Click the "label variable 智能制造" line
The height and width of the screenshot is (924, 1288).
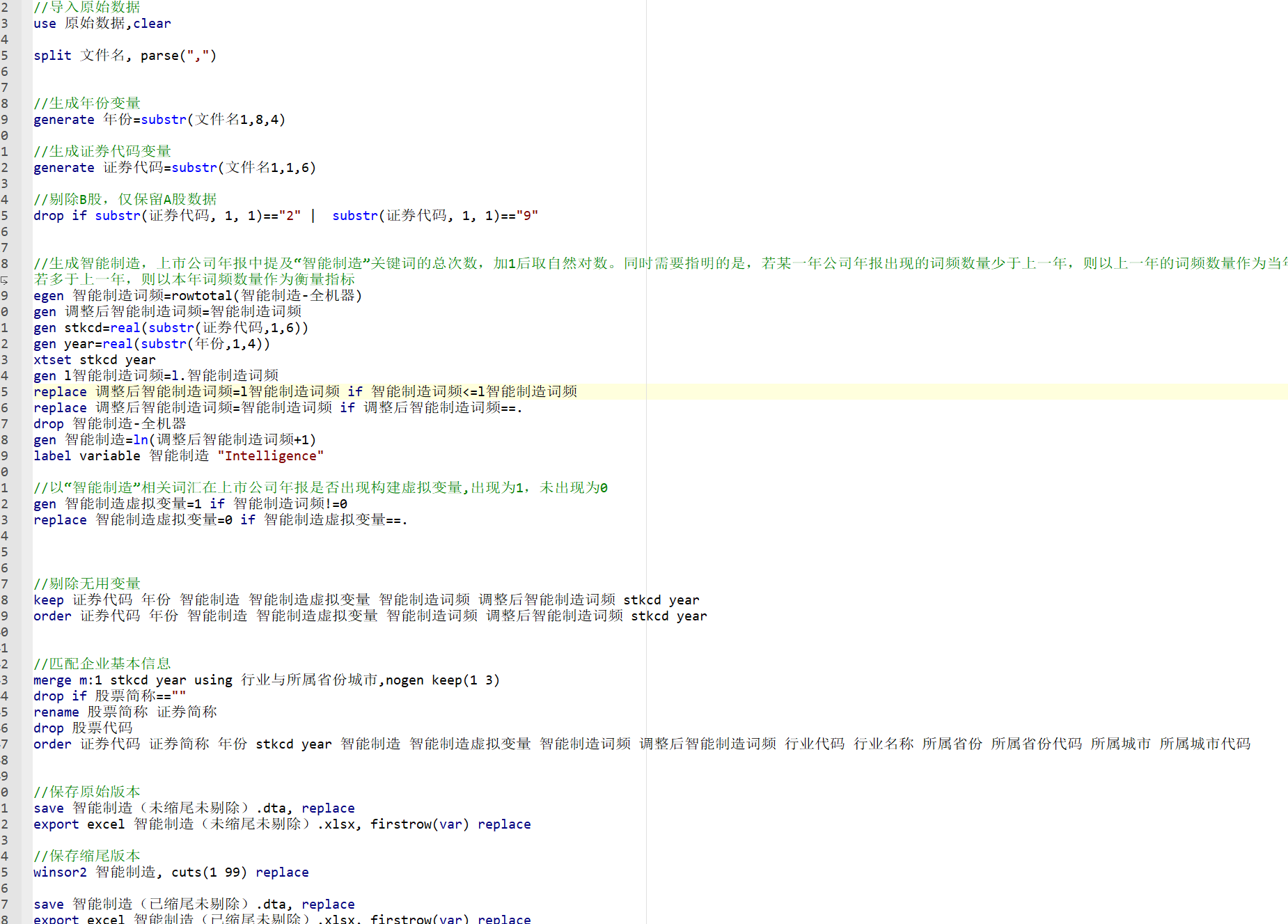click(179, 455)
